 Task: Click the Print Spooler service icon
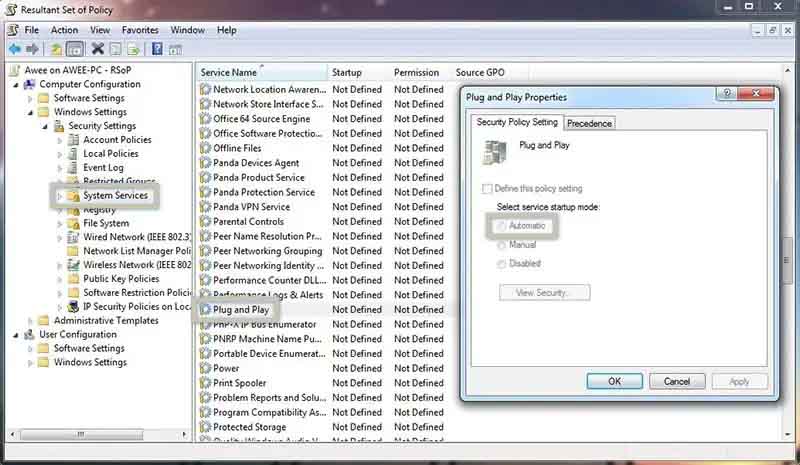tap(205, 383)
